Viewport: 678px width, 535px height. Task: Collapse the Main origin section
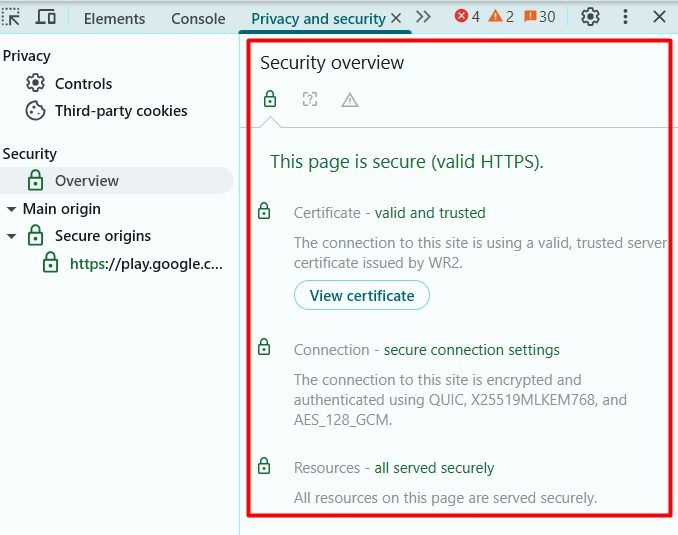pyautogui.click(x=11, y=209)
